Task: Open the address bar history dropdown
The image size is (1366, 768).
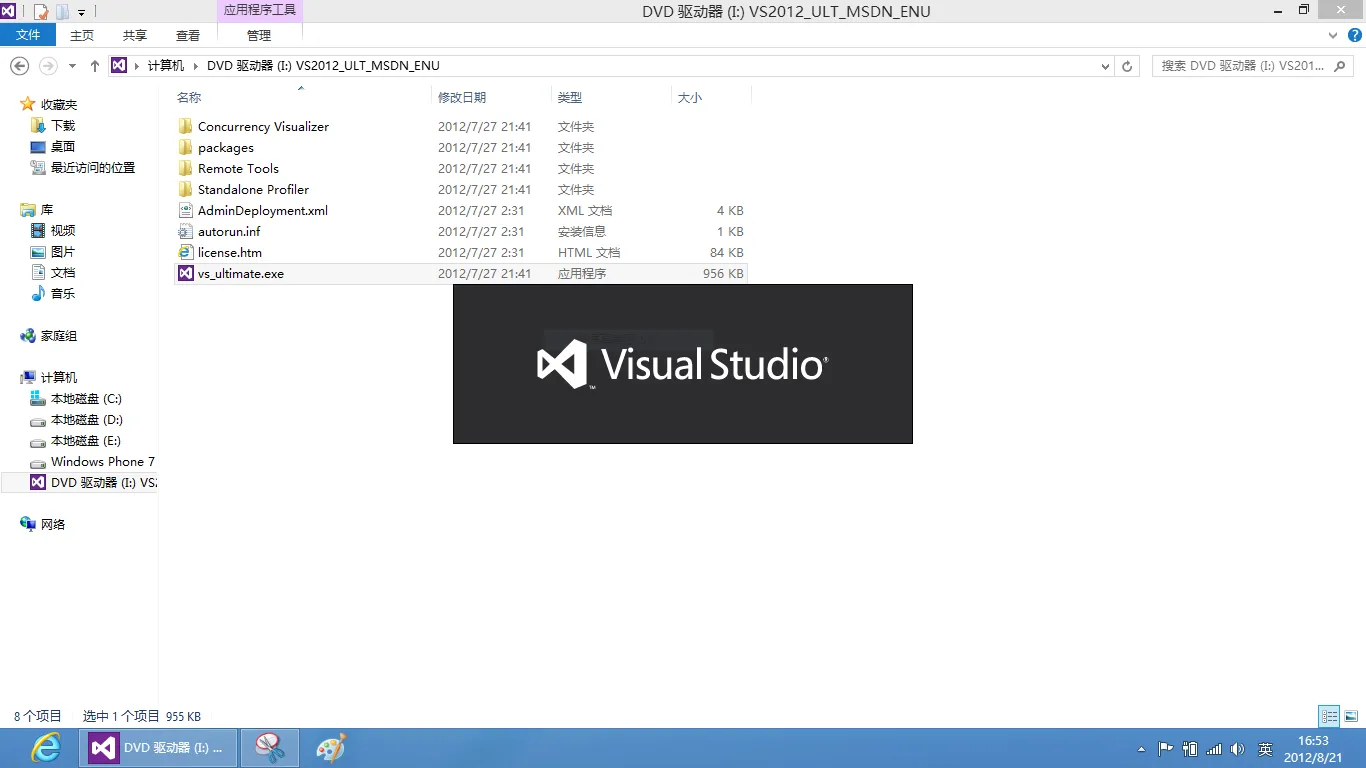Action: (x=1105, y=66)
